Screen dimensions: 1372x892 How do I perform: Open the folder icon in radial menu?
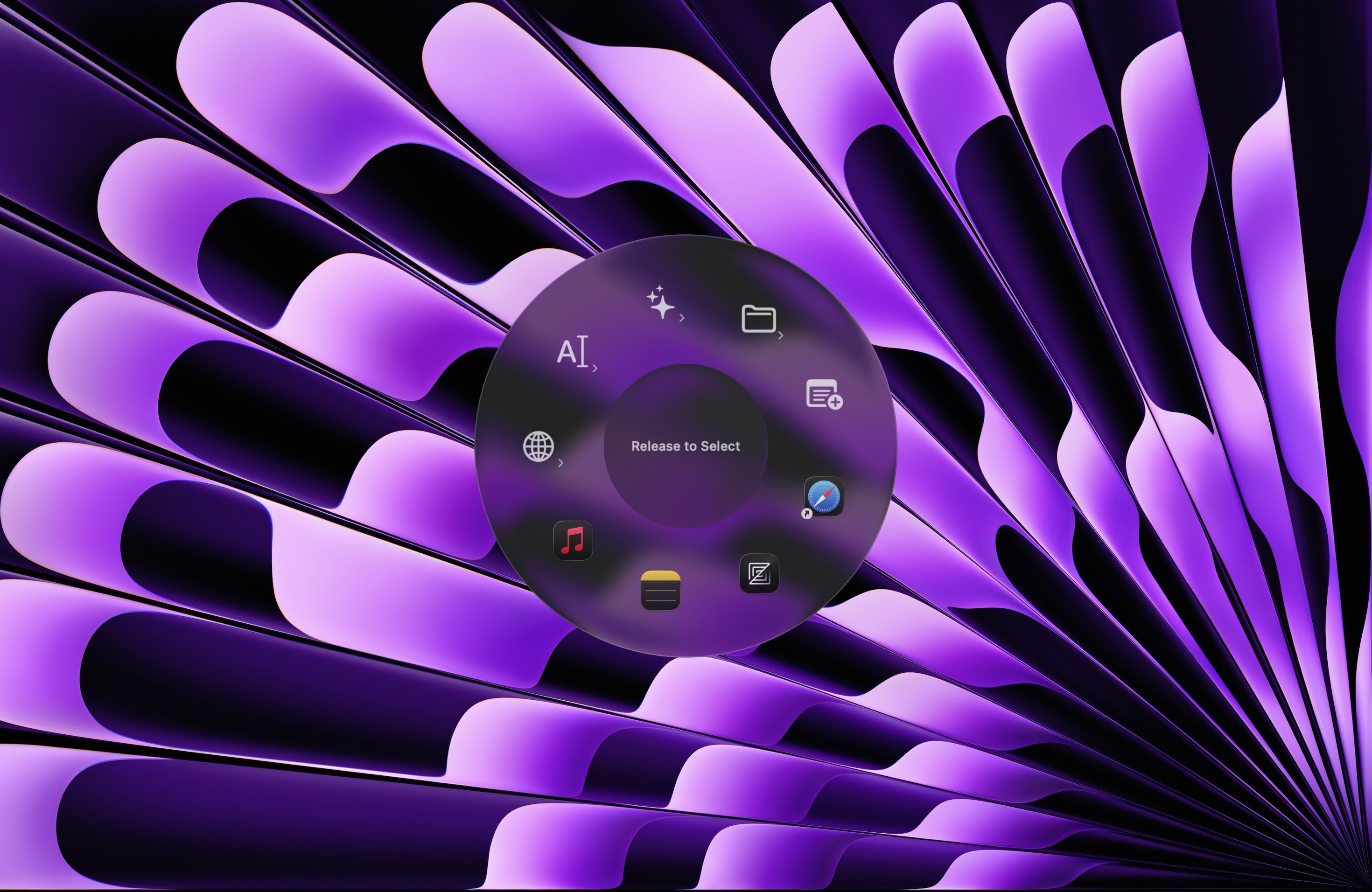pyautogui.click(x=758, y=319)
